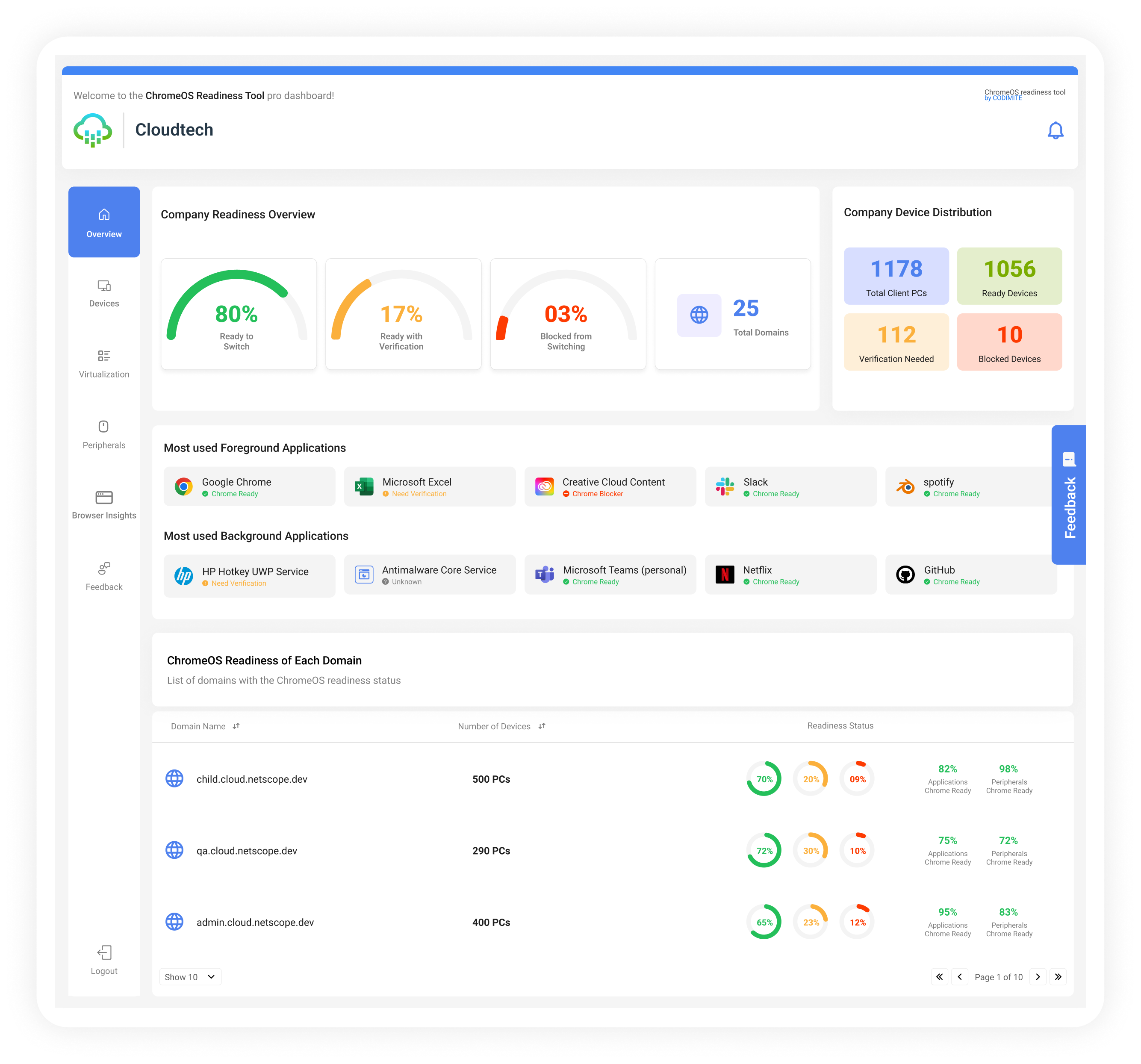
Task: Switch to the Overview tab
Action: (x=104, y=222)
